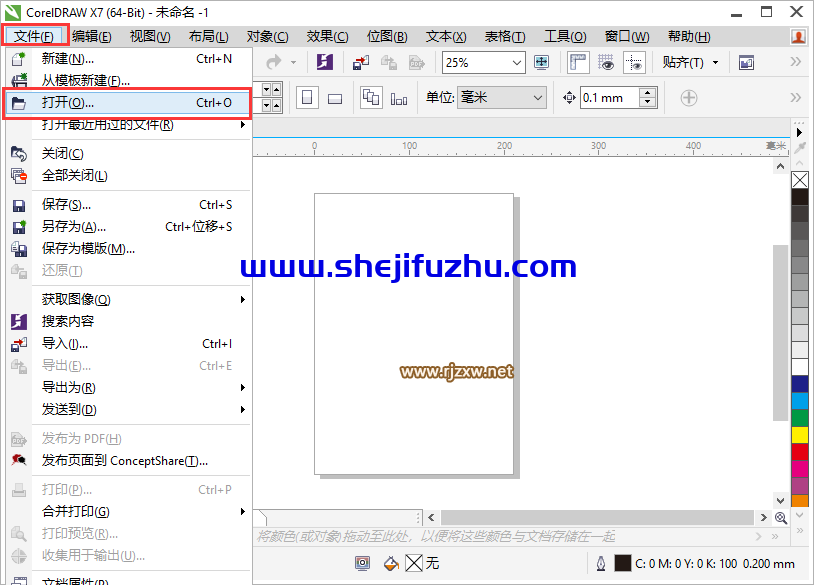Image resolution: width=814 pixels, height=585 pixels.
Task: Select portrait page orientation icon
Action: tap(307, 98)
